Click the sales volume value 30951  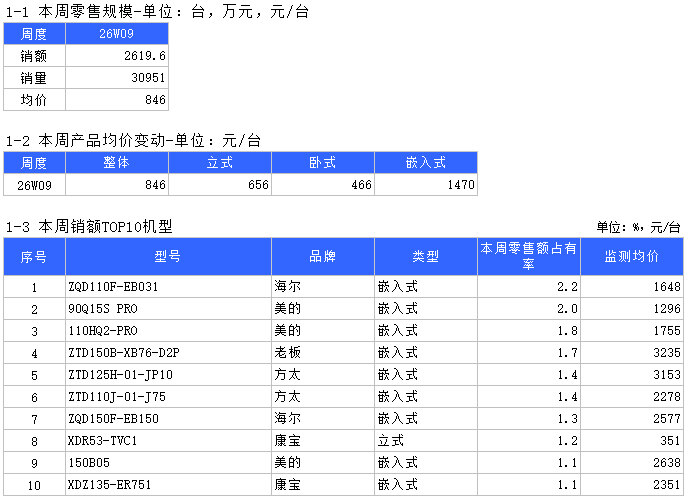click(x=117, y=78)
